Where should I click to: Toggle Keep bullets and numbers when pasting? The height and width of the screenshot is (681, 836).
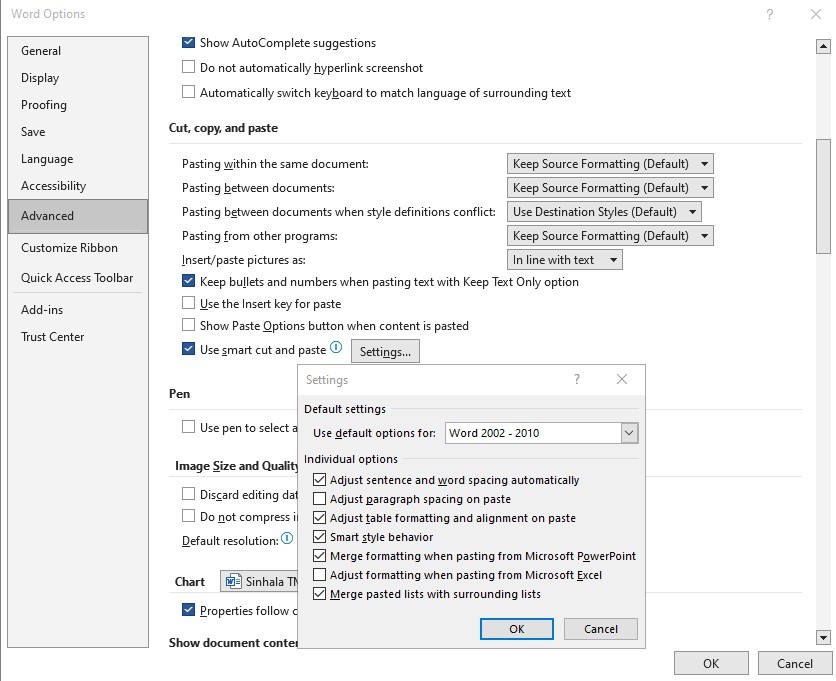[188, 281]
